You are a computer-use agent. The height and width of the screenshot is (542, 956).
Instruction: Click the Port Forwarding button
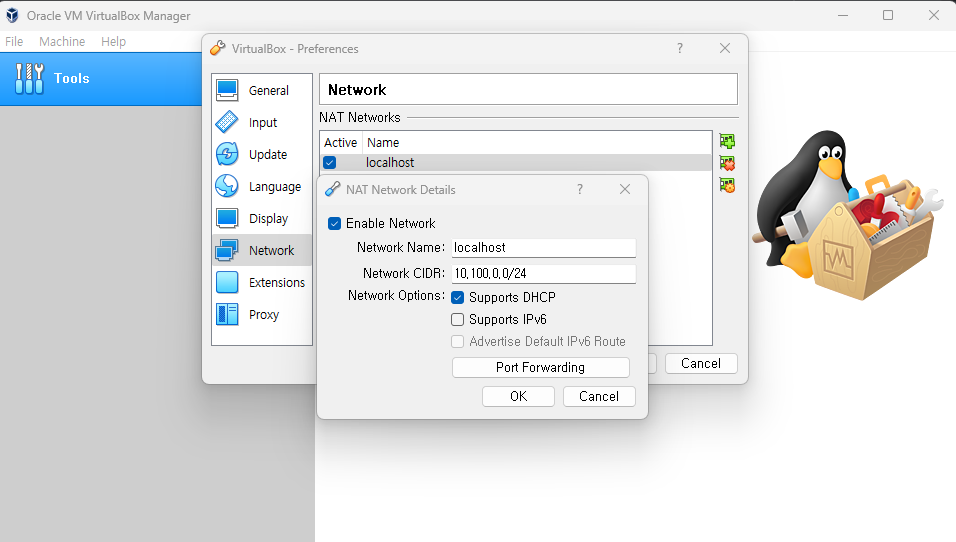point(540,368)
